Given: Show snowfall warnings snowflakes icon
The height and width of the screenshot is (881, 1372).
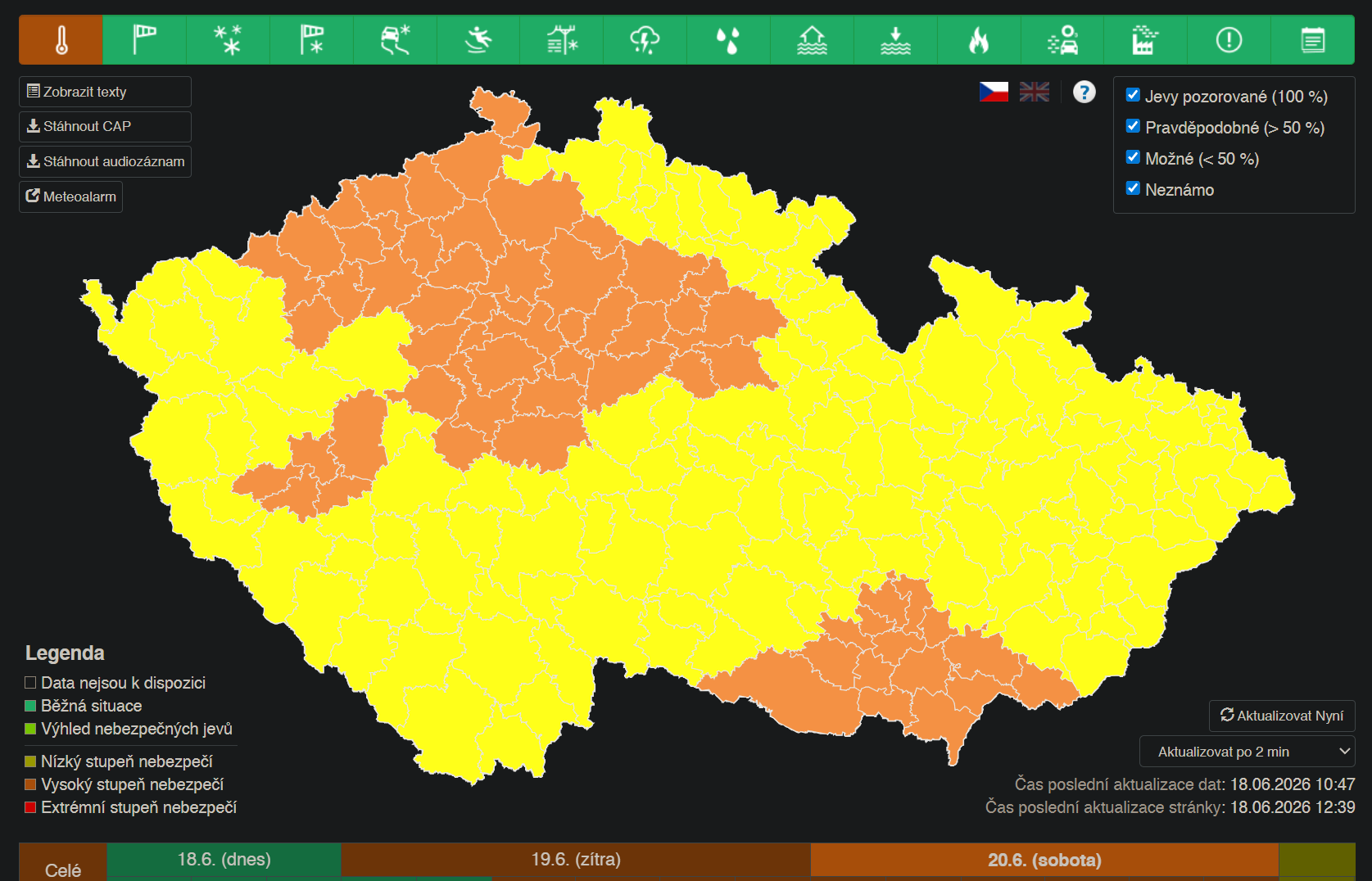Looking at the screenshot, I should tap(229, 39).
